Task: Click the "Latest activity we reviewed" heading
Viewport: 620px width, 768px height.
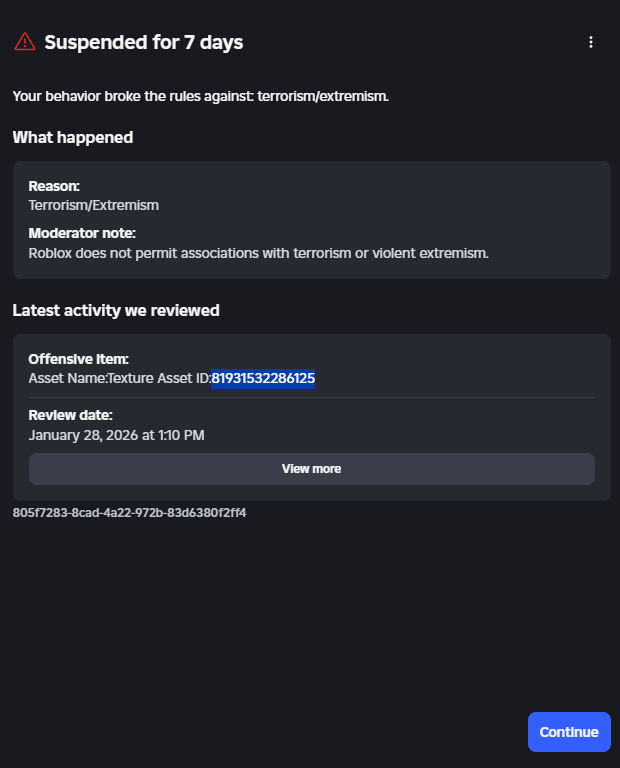Action: pyautogui.click(x=116, y=311)
